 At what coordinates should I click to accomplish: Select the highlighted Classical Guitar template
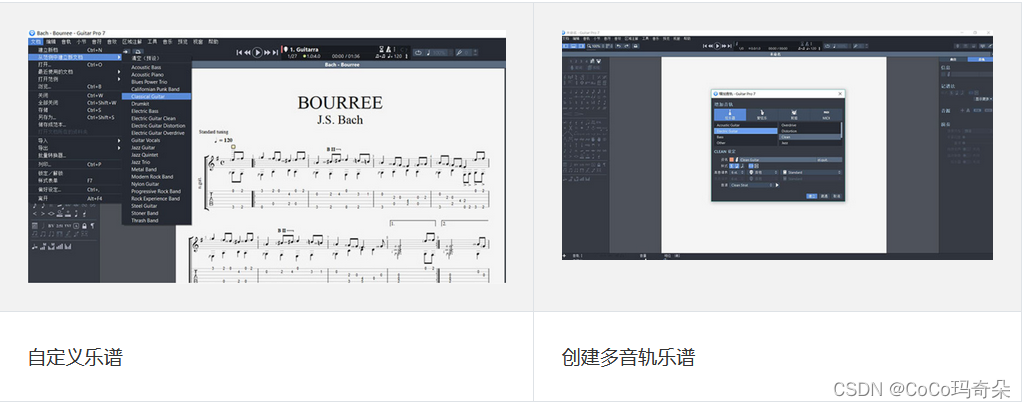pyautogui.click(x=156, y=96)
